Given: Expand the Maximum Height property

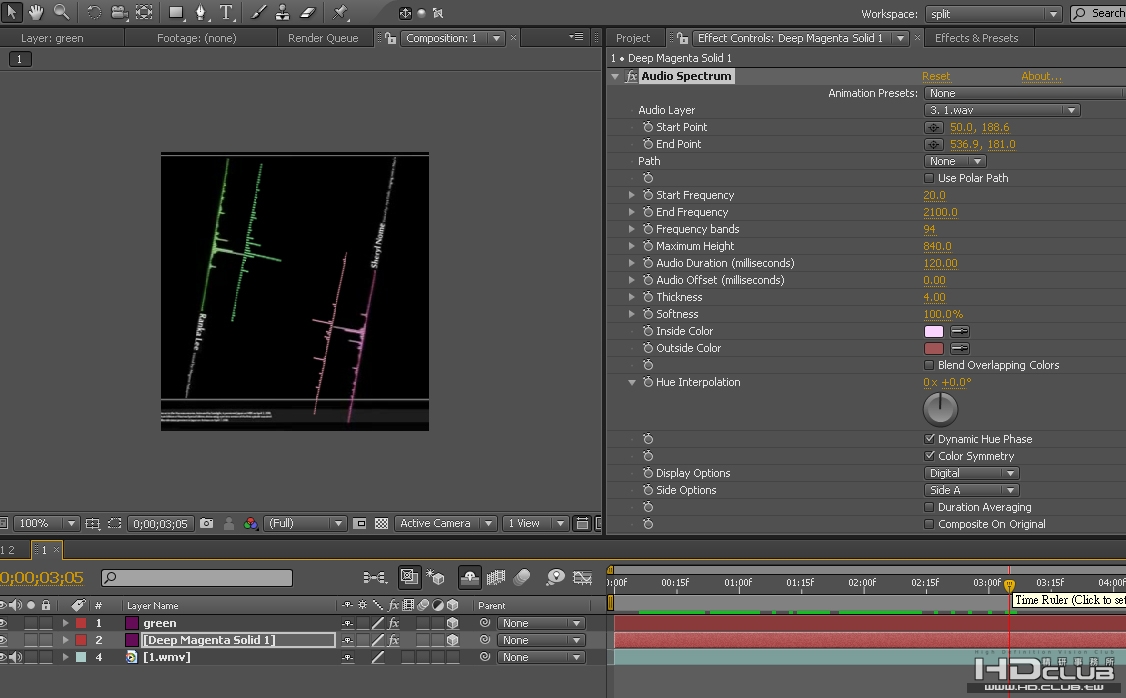Looking at the screenshot, I should pyautogui.click(x=631, y=246).
